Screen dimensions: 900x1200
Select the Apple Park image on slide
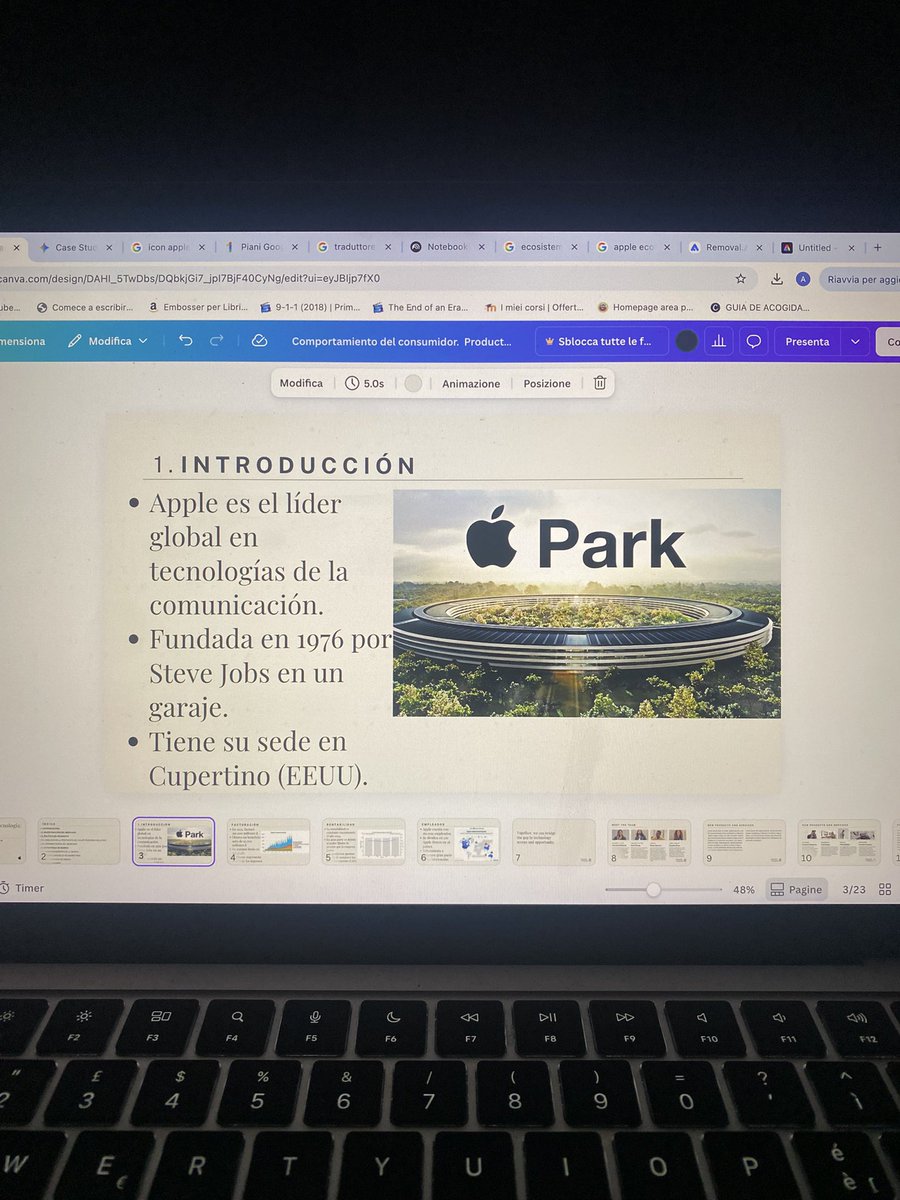(x=587, y=603)
